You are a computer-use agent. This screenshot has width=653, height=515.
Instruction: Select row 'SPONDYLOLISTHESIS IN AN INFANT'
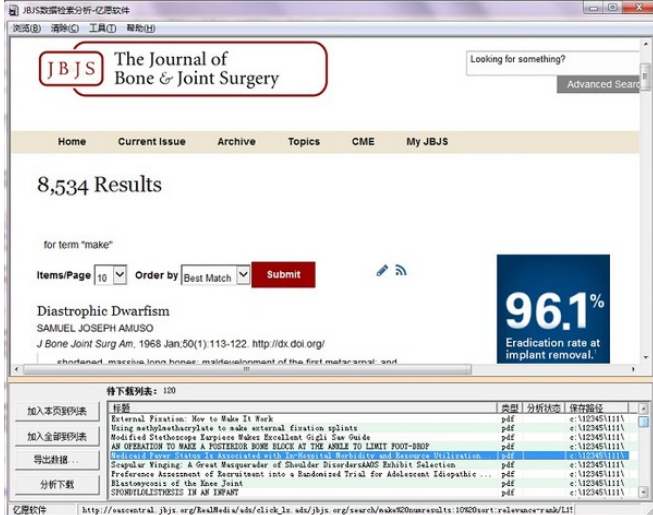[x=369, y=492]
